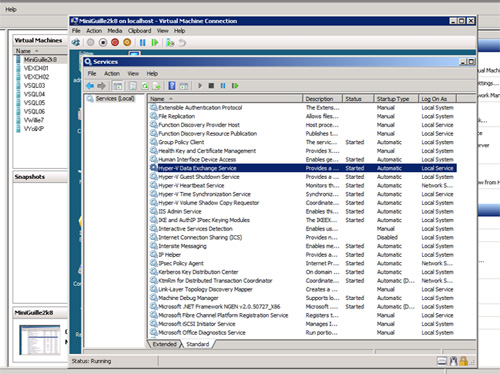Click the grayed Start VM toolbar icon
Image resolution: width=500 pixels, height=374 pixels.
pyautogui.click(x=90, y=43)
